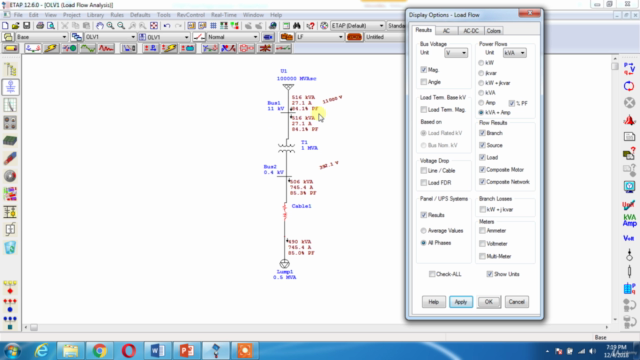Click the Help question mark toolbar icon
Image resolution: width=640 pixels, height=360 pixels.
[x=311, y=26]
